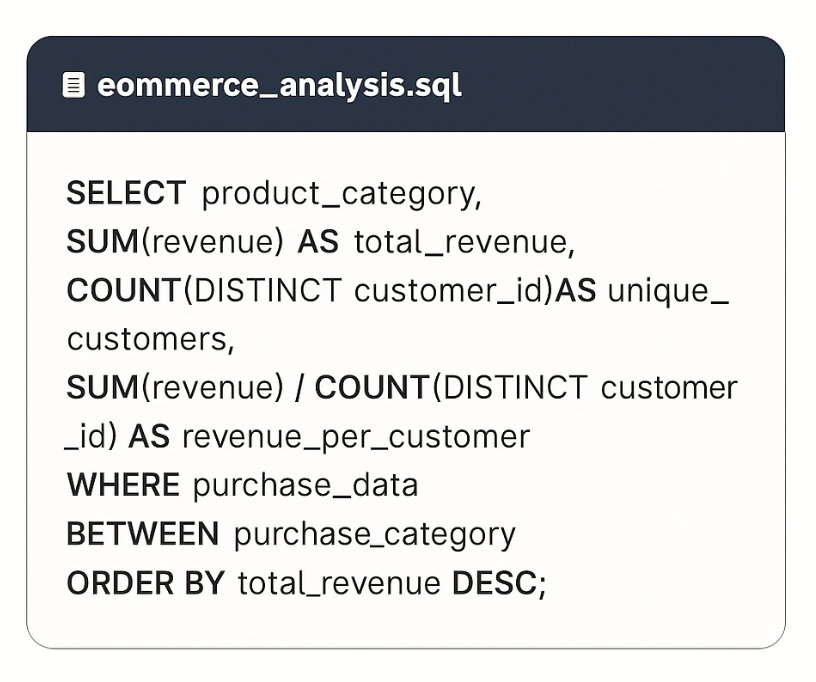Click the WHERE keyword
The height and width of the screenshot is (682, 816).
pyautogui.click(x=123, y=485)
